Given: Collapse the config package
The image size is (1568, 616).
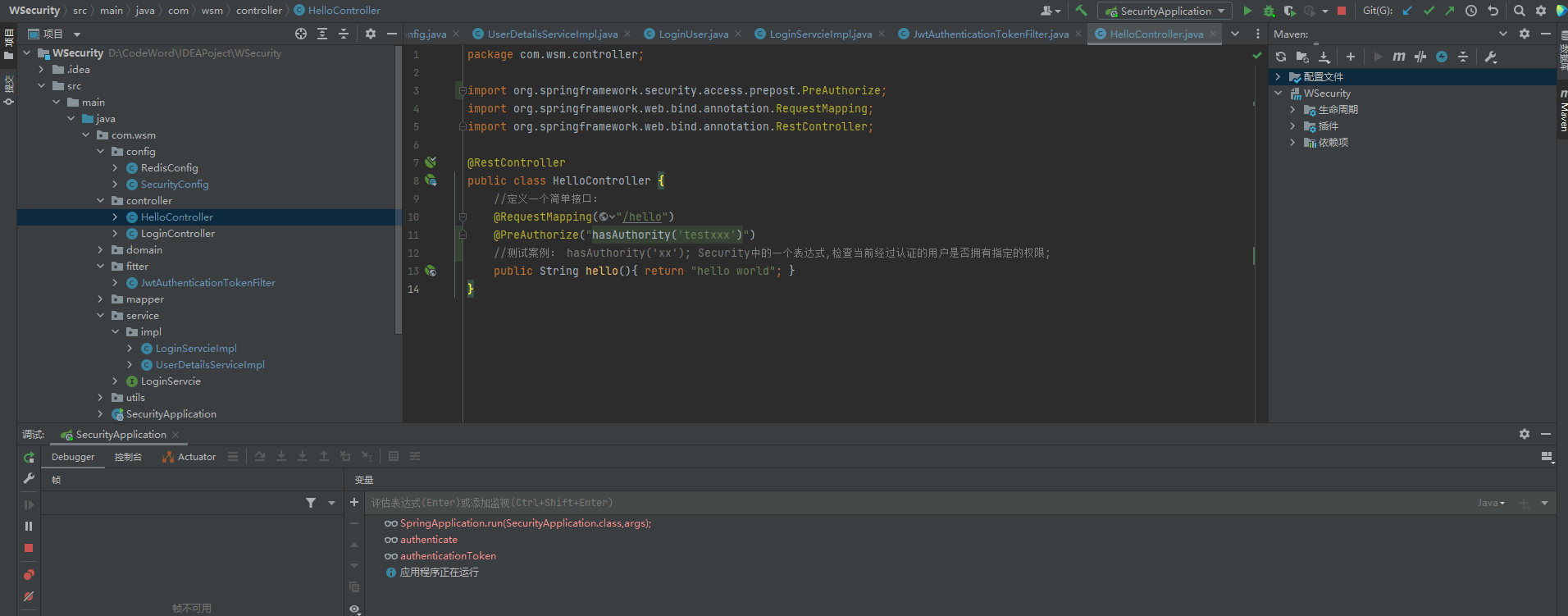Looking at the screenshot, I should tap(101, 152).
